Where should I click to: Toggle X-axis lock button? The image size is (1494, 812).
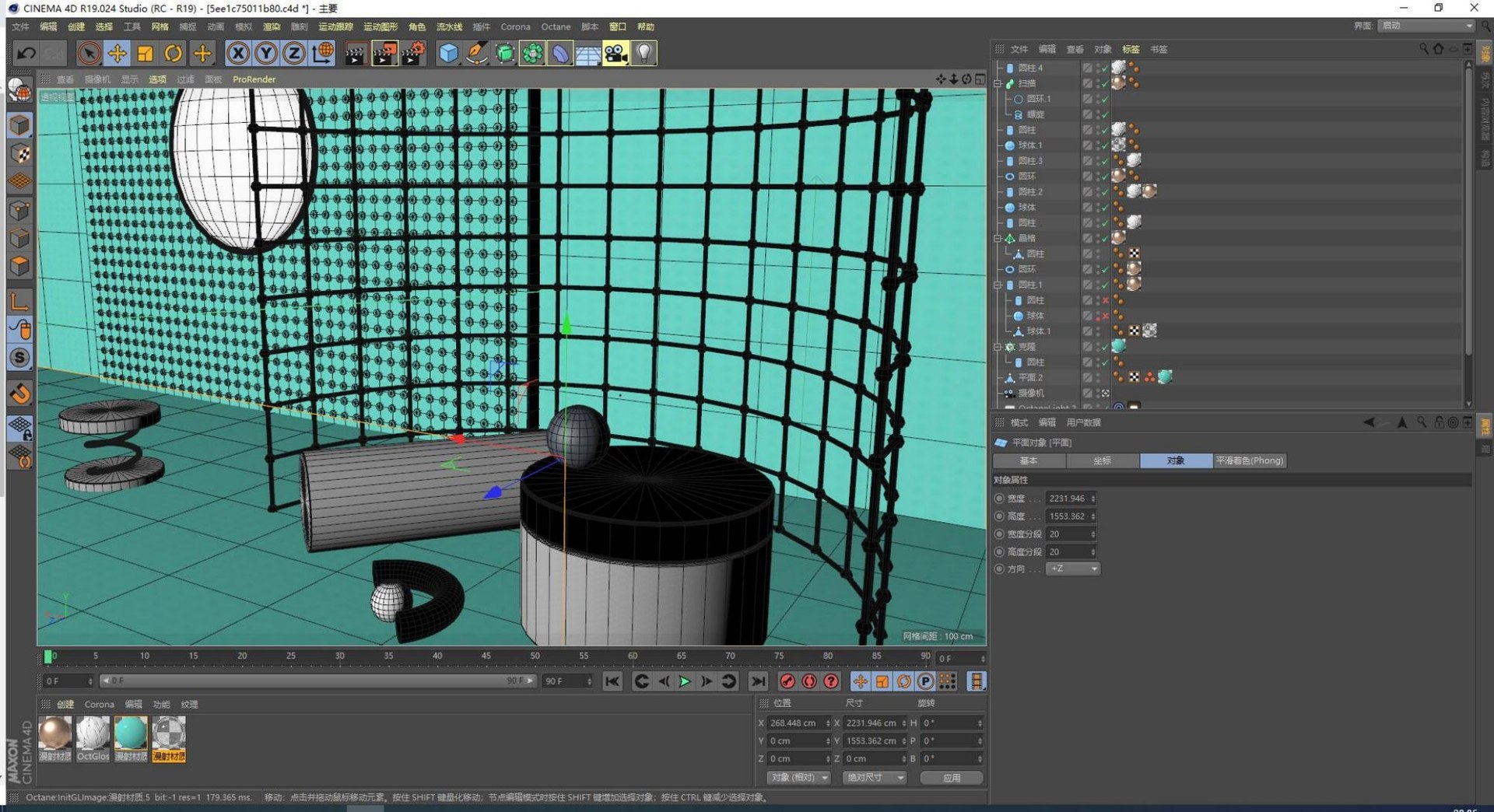point(238,54)
